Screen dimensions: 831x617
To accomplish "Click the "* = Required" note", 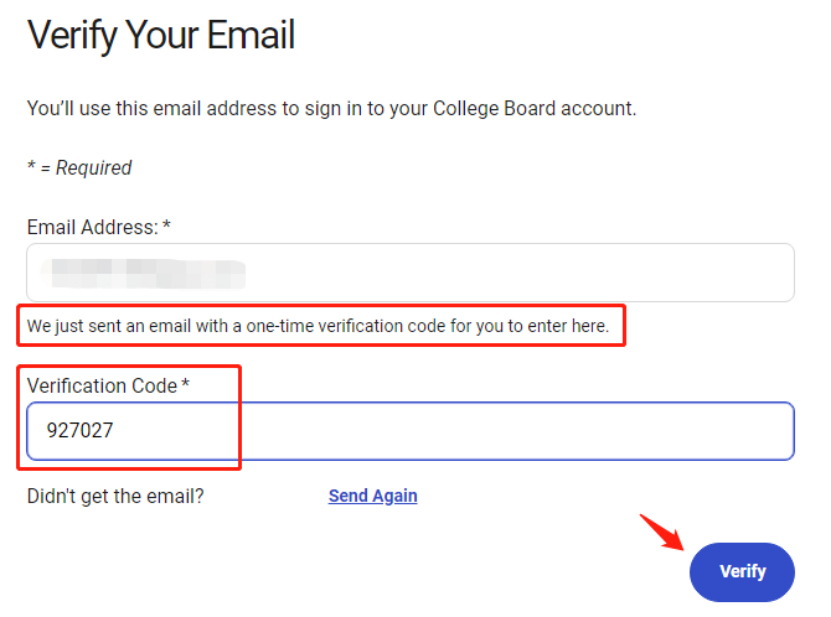I will (x=79, y=168).
